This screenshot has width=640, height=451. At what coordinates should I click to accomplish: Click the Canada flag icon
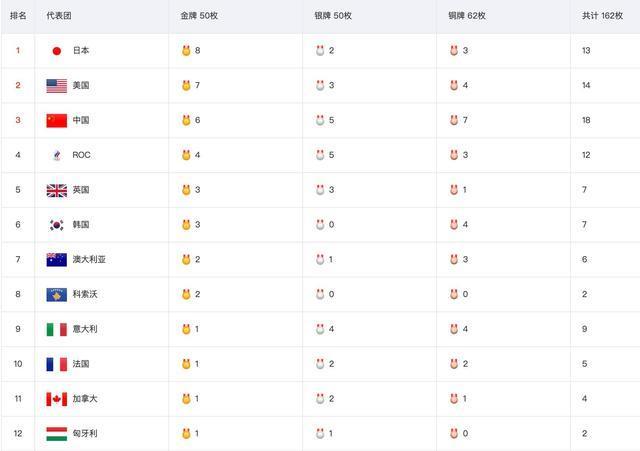[x=57, y=399]
